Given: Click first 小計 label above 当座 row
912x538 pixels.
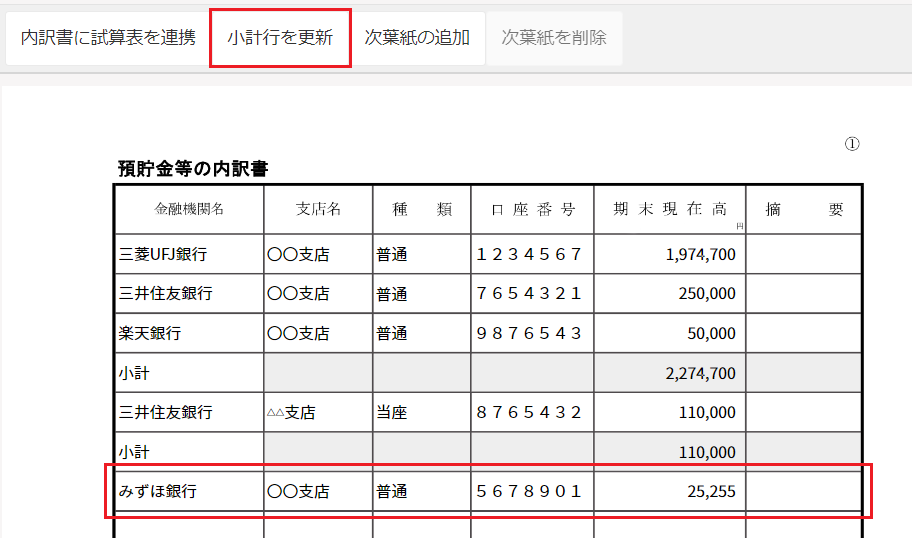Looking at the screenshot, I should click(x=134, y=373).
